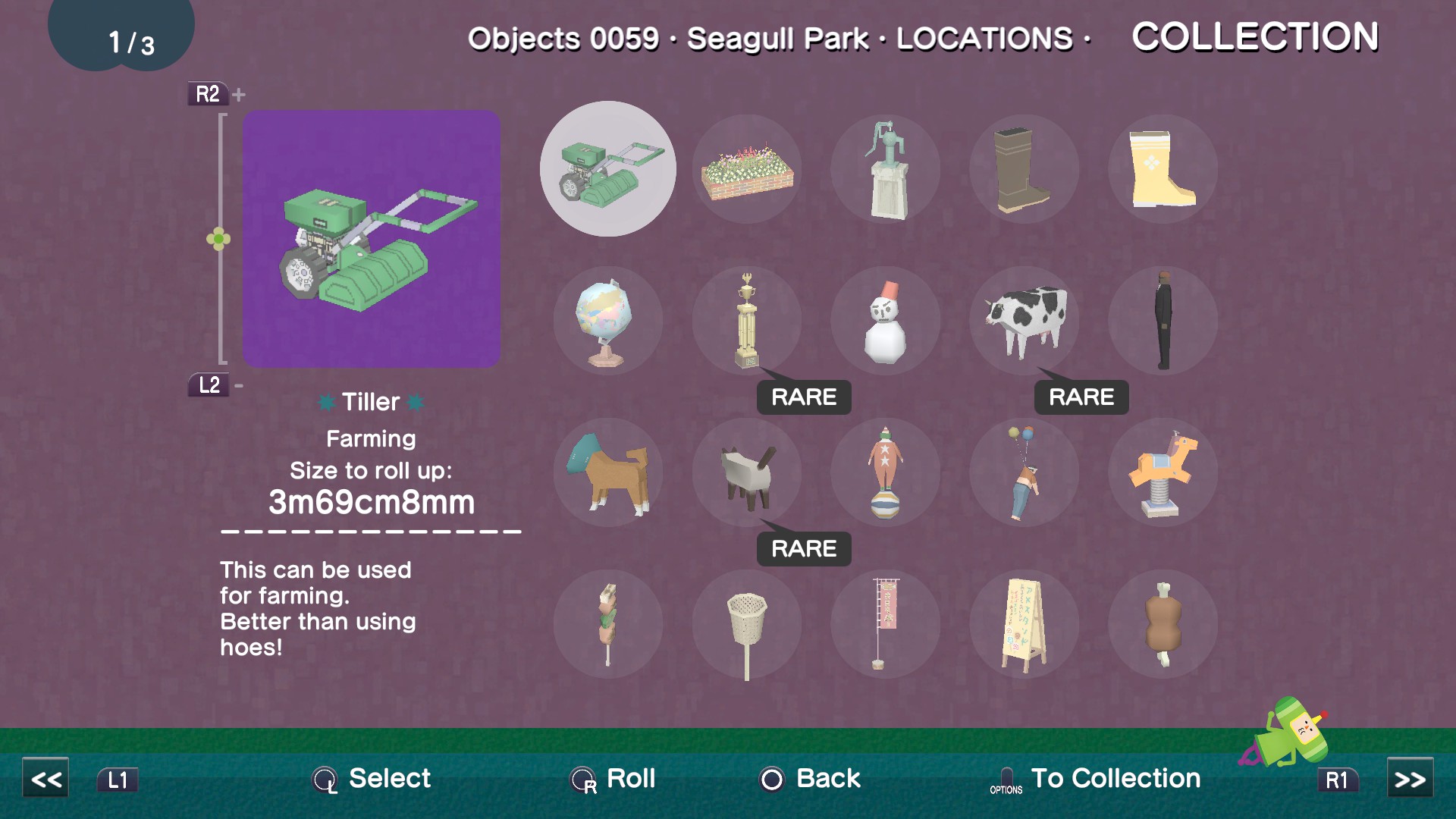The width and height of the screenshot is (1456, 819).
Task: Click the R2 zoom in button
Action: pos(208,94)
